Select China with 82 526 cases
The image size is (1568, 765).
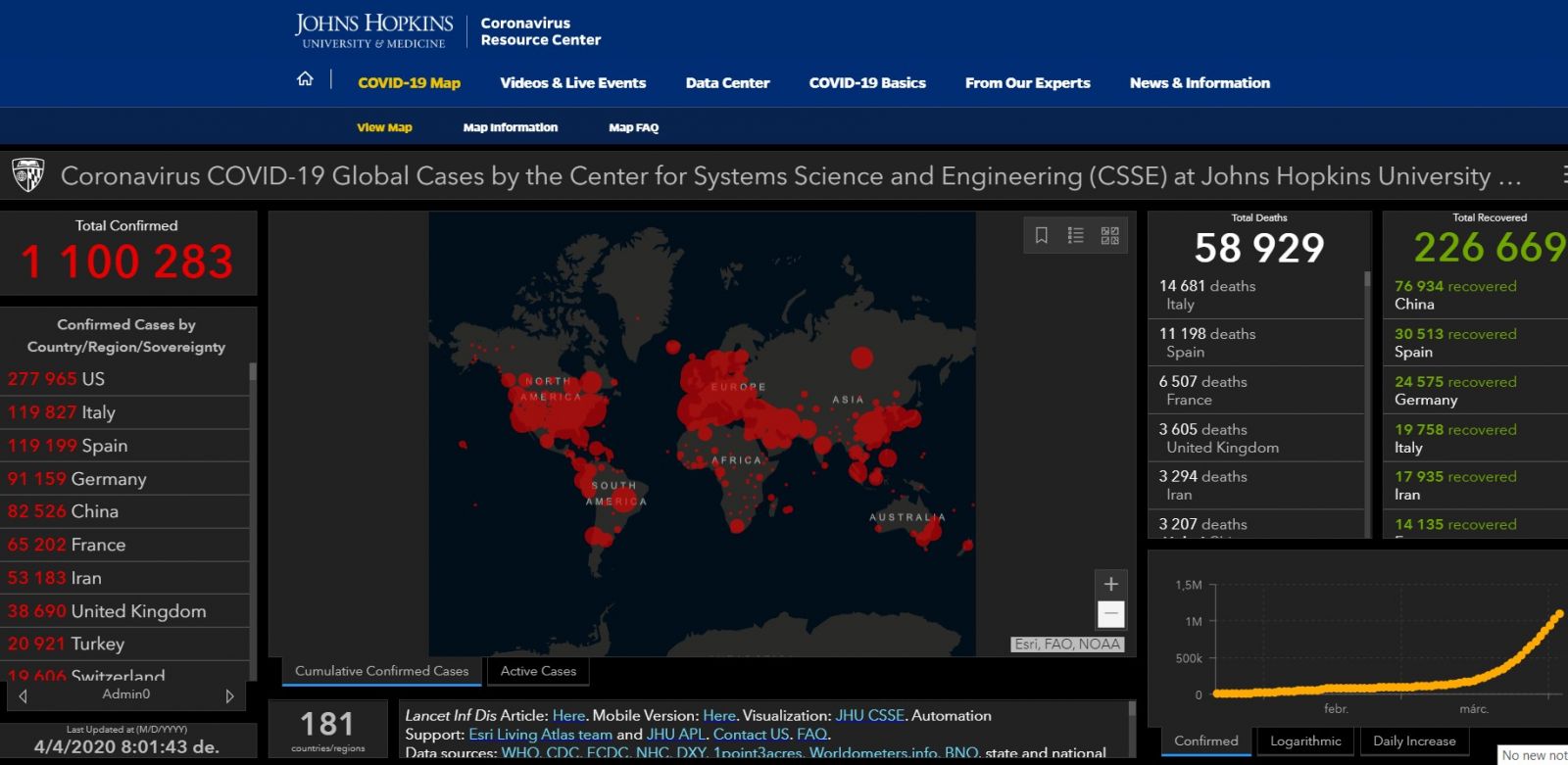124,511
